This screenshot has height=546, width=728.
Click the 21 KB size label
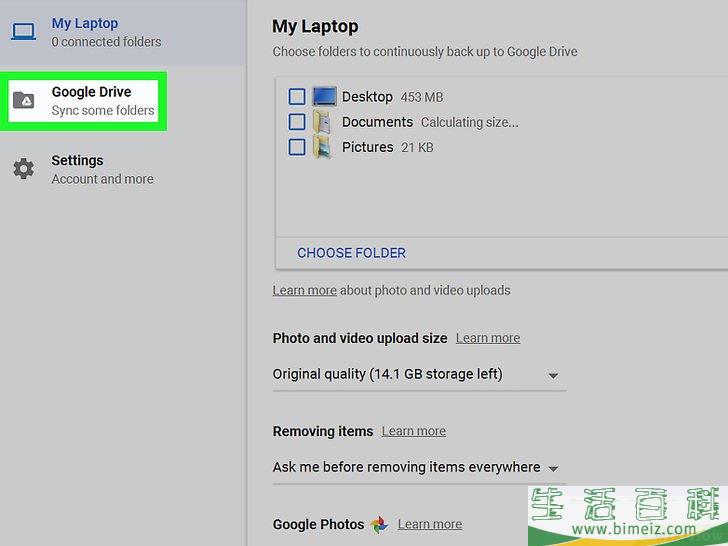[417, 148]
